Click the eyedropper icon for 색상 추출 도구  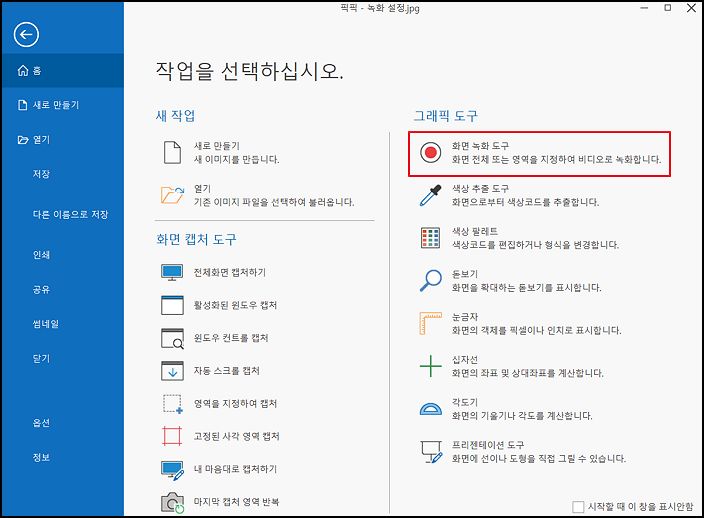431,195
